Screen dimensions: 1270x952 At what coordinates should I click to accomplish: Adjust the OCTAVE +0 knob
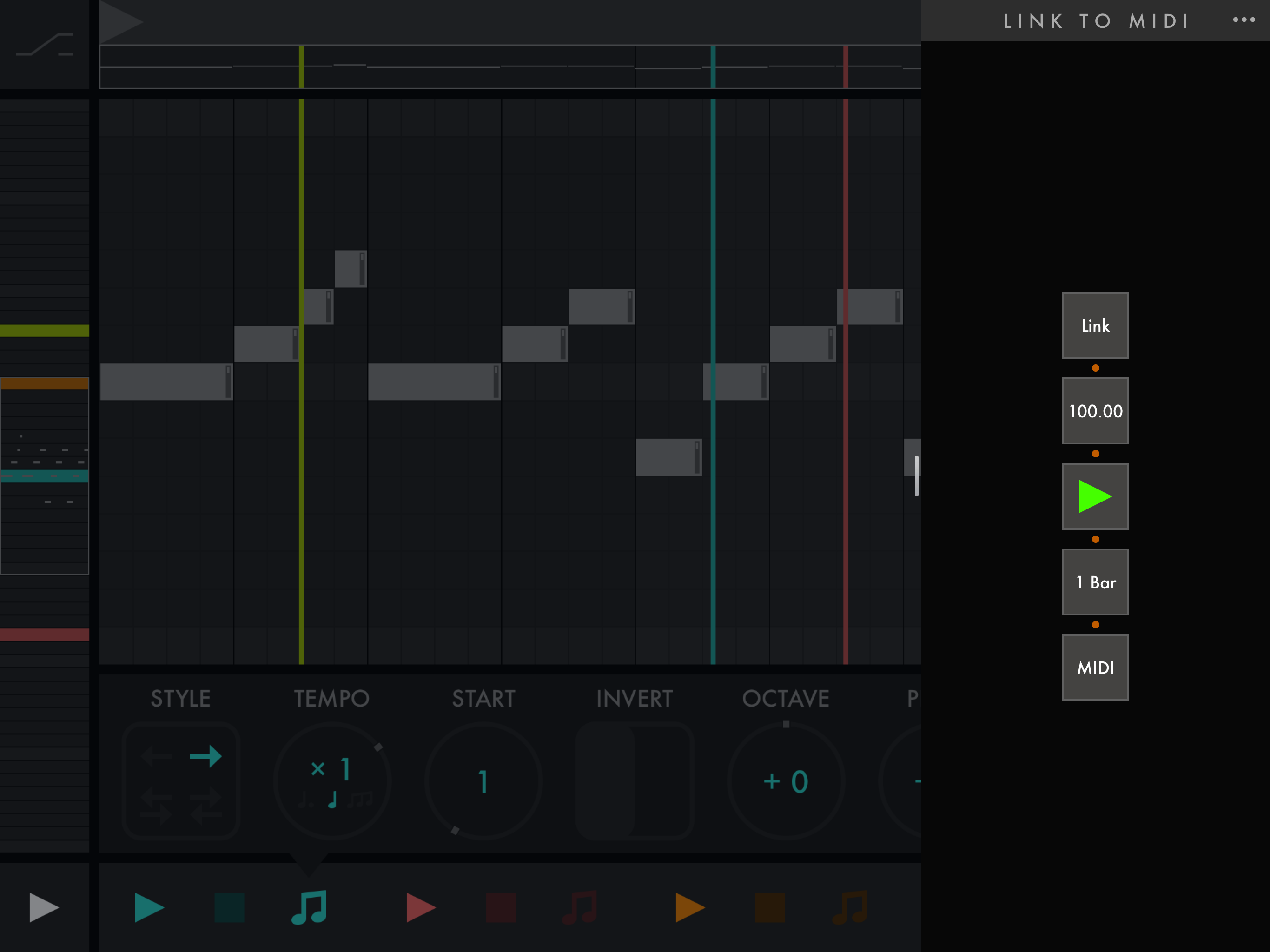point(786,781)
